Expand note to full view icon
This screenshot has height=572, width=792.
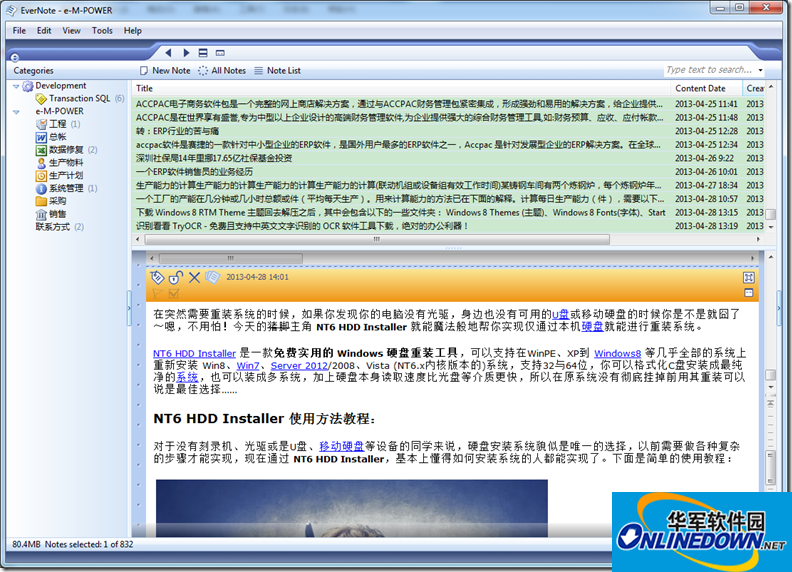click(x=749, y=277)
